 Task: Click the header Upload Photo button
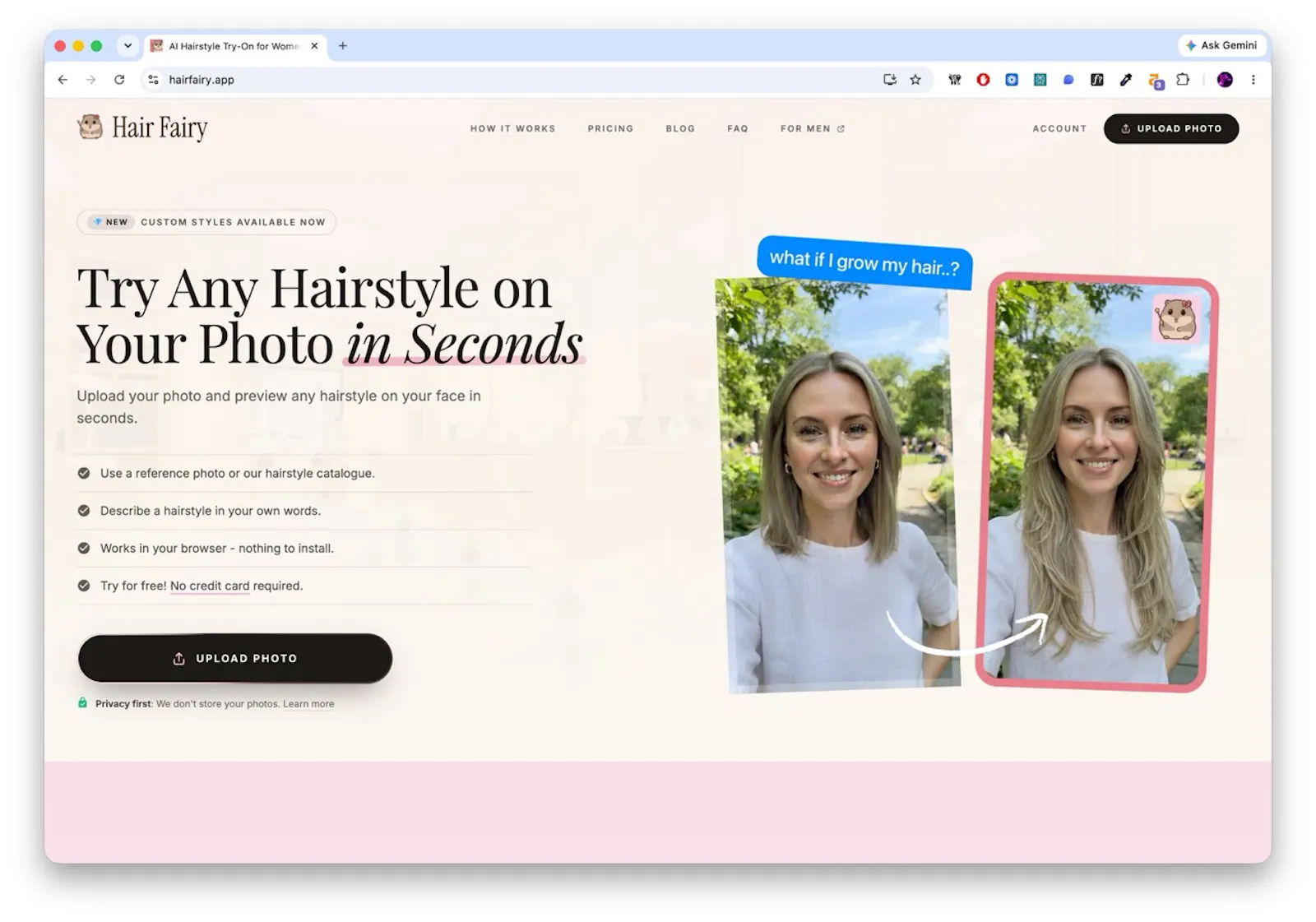(1171, 128)
